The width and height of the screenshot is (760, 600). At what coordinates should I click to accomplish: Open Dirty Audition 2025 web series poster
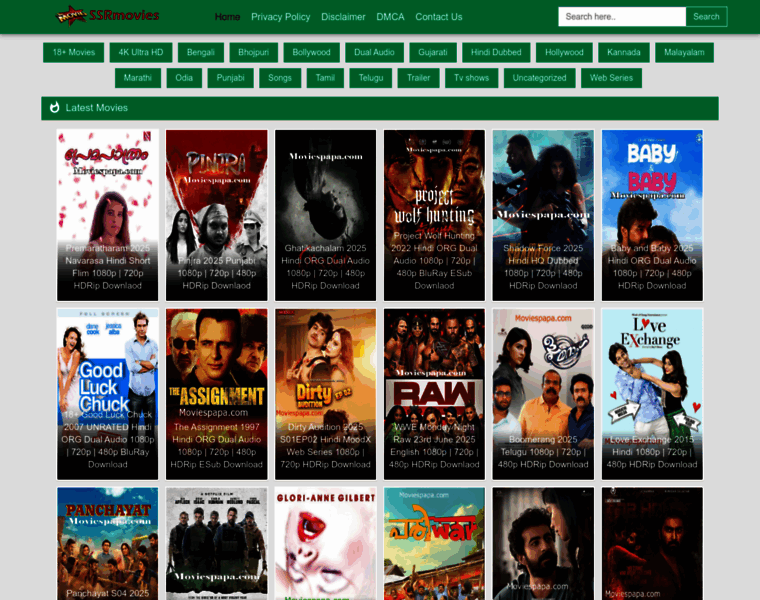coord(325,394)
